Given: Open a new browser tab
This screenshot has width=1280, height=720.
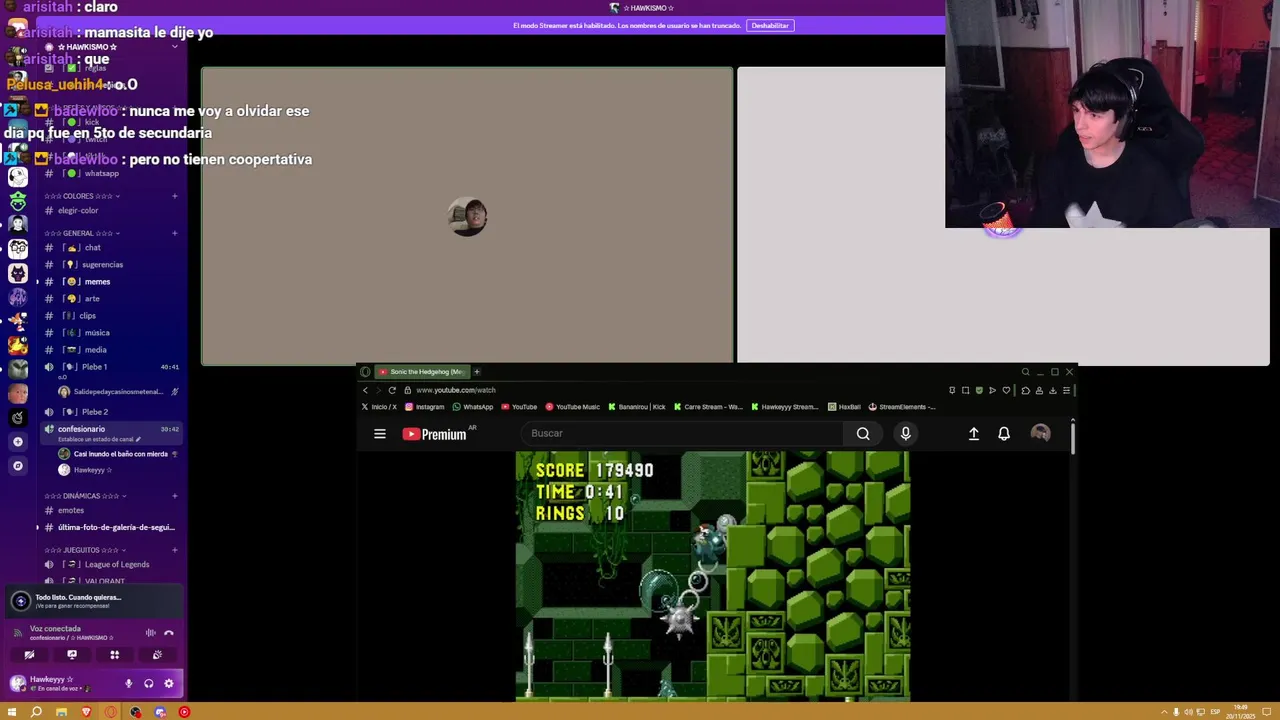Looking at the screenshot, I should (477, 372).
